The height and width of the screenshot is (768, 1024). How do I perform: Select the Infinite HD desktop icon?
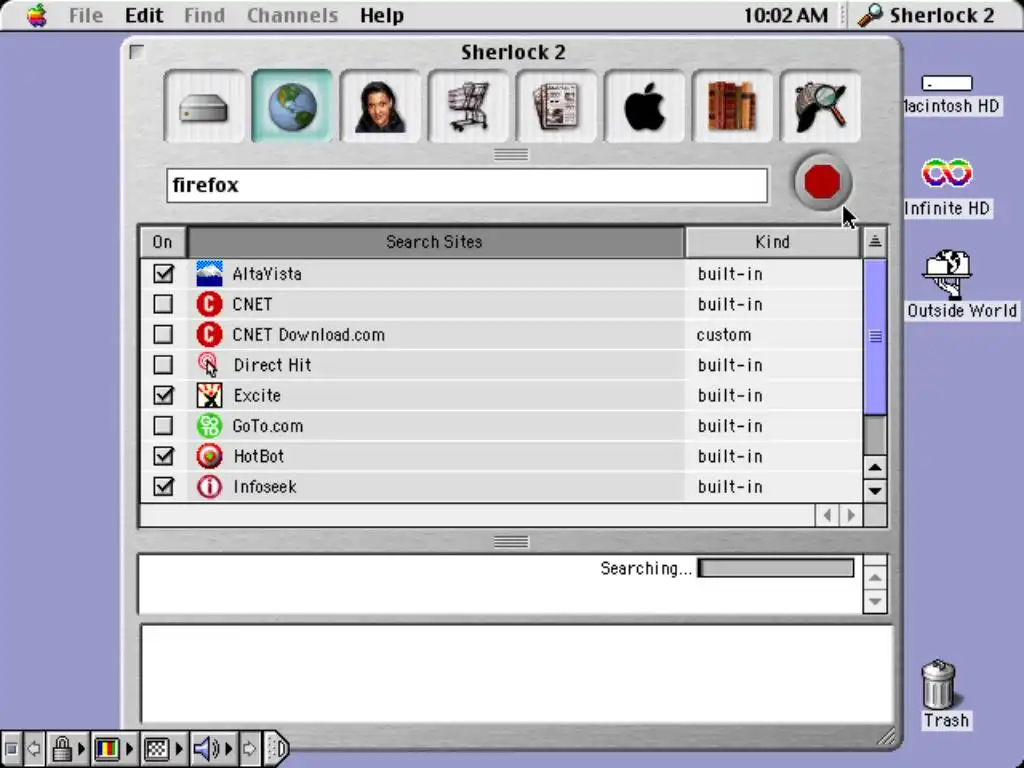click(x=947, y=172)
